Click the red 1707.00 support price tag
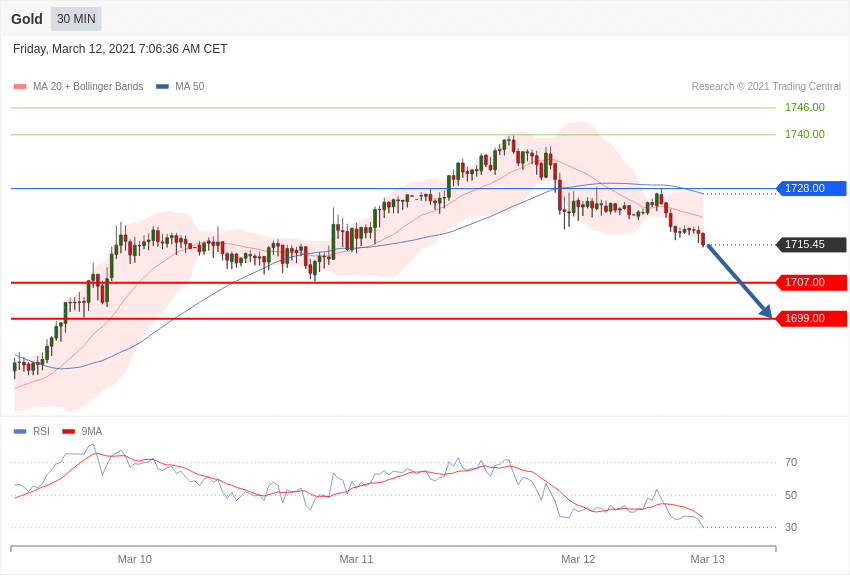The image size is (850, 576). (812, 282)
